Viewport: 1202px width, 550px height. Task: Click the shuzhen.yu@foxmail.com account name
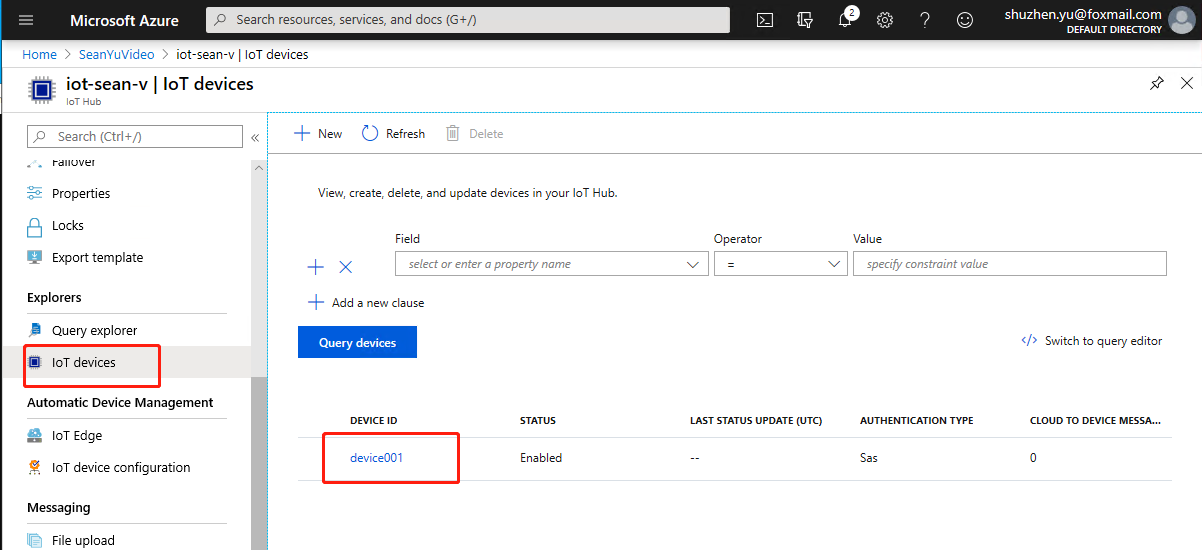1083,14
